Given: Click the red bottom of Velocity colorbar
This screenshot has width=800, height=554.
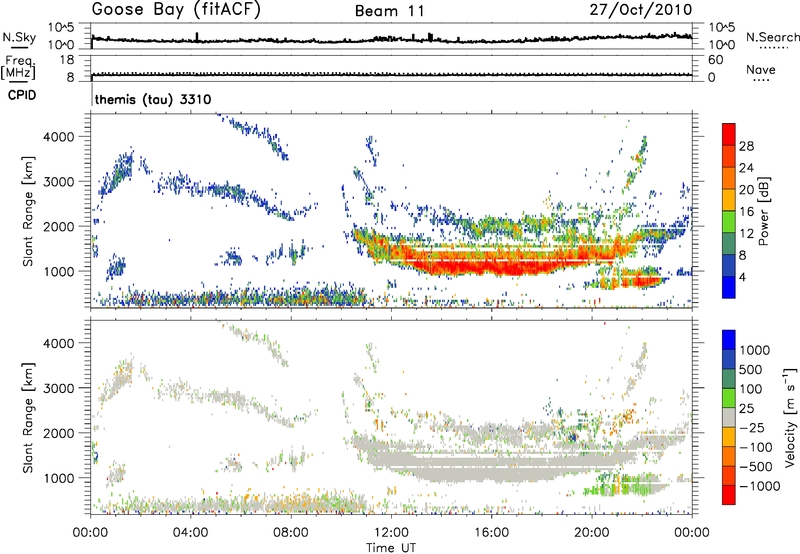Looking at the screenshot, I should pos(729,495).
